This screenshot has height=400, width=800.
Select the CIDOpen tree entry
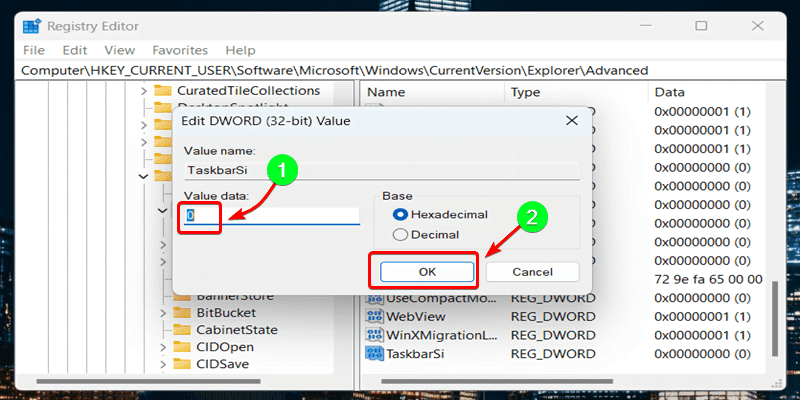coord(225,347)
